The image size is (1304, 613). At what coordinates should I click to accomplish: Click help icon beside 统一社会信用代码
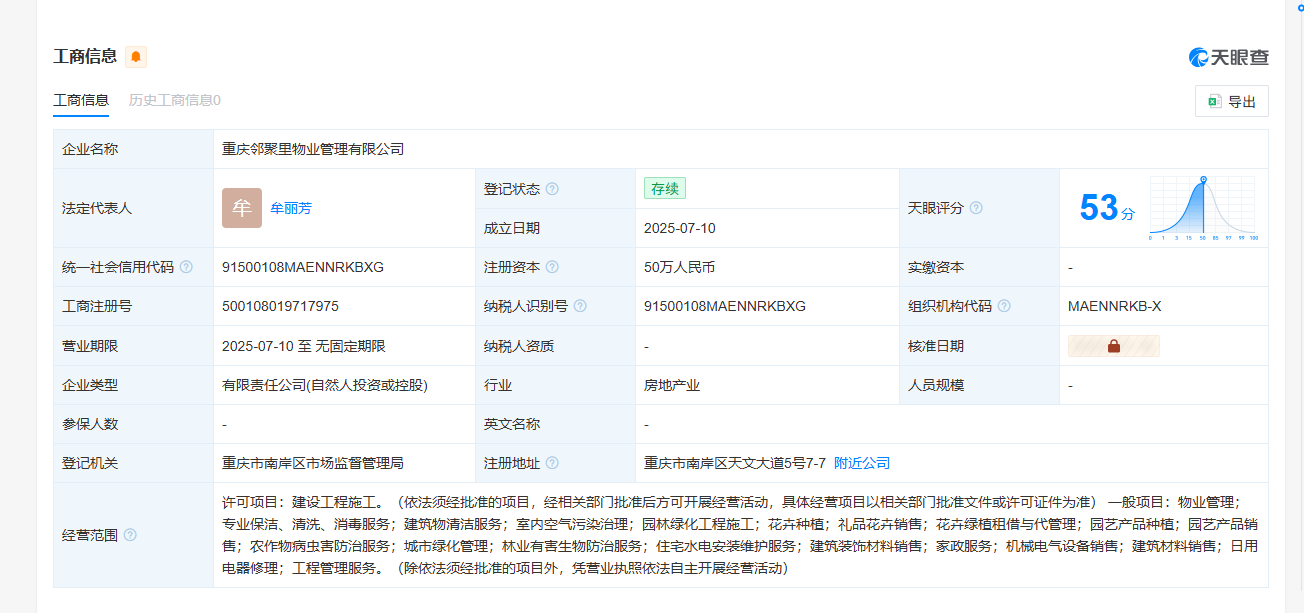[186, 267]
